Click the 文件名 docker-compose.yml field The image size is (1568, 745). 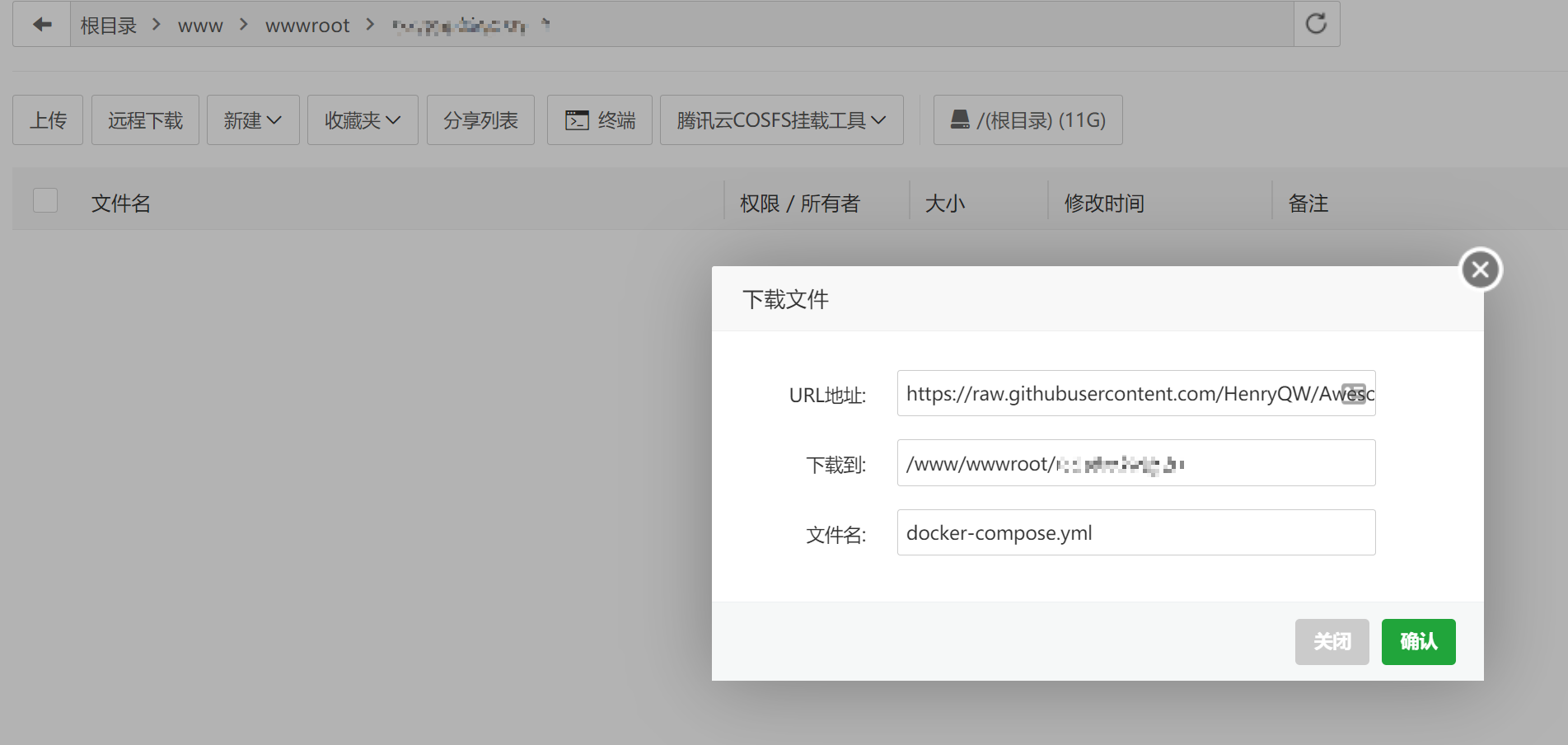click(1136, 532)
